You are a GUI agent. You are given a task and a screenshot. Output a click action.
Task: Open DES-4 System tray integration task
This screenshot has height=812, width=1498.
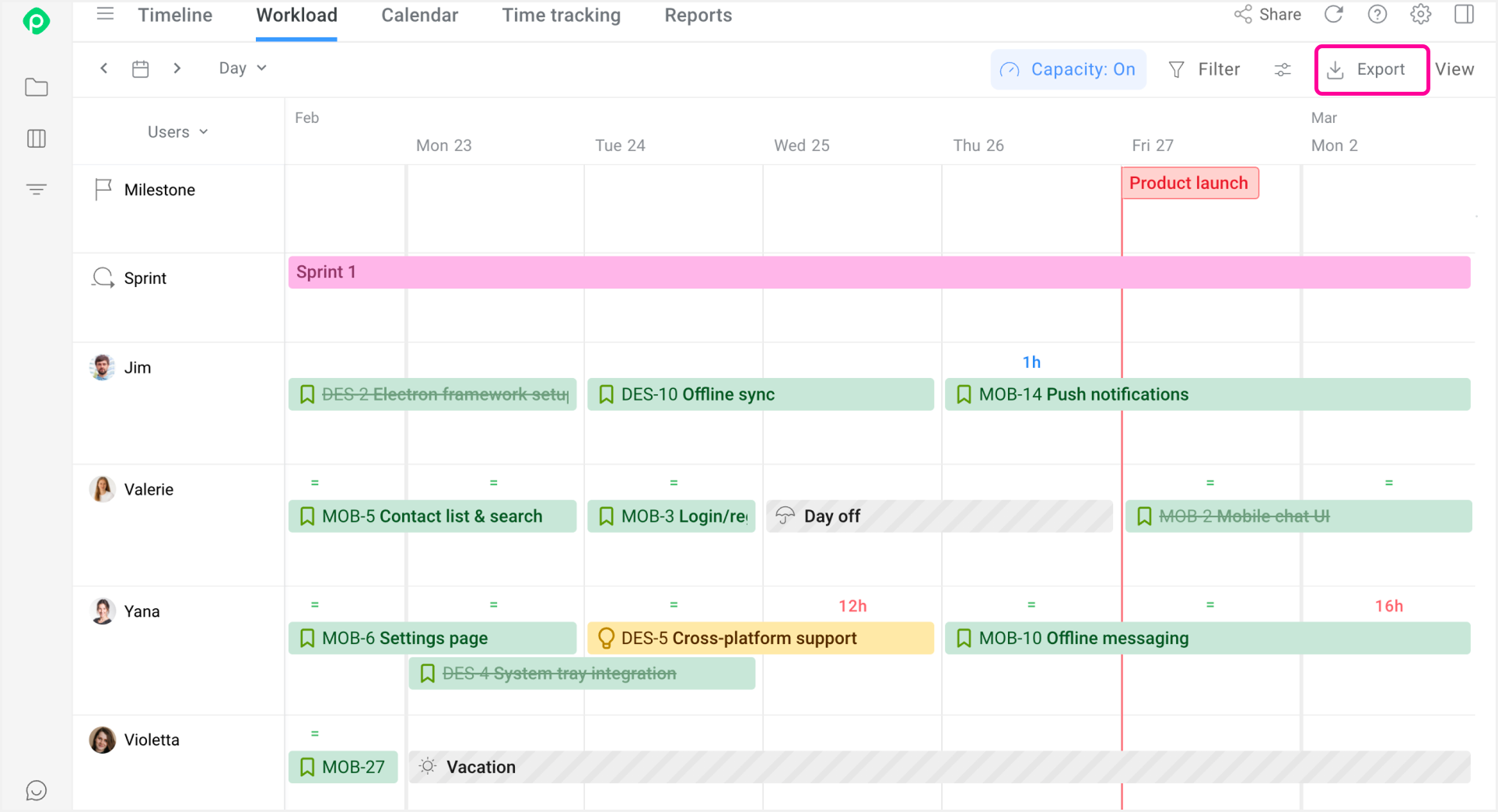582,674
